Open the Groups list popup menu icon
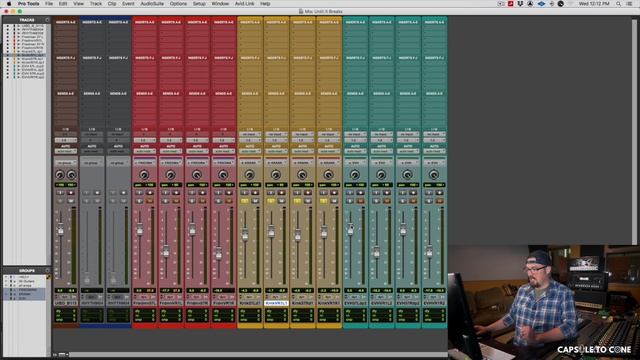Screen dimensions: 640x360 point(47,270)
